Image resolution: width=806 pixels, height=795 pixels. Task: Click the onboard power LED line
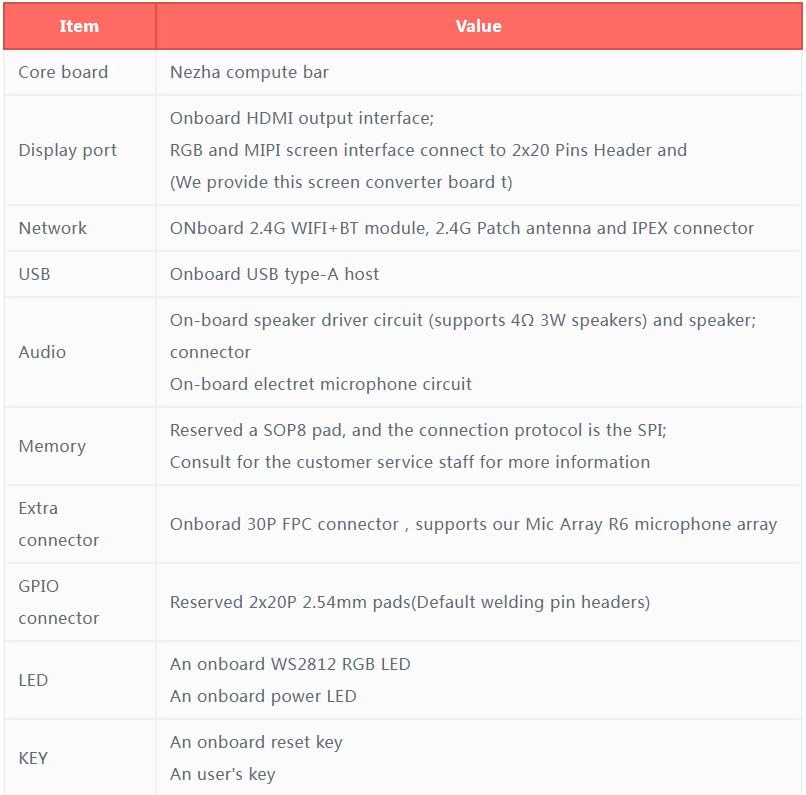[x=263, y=696]
